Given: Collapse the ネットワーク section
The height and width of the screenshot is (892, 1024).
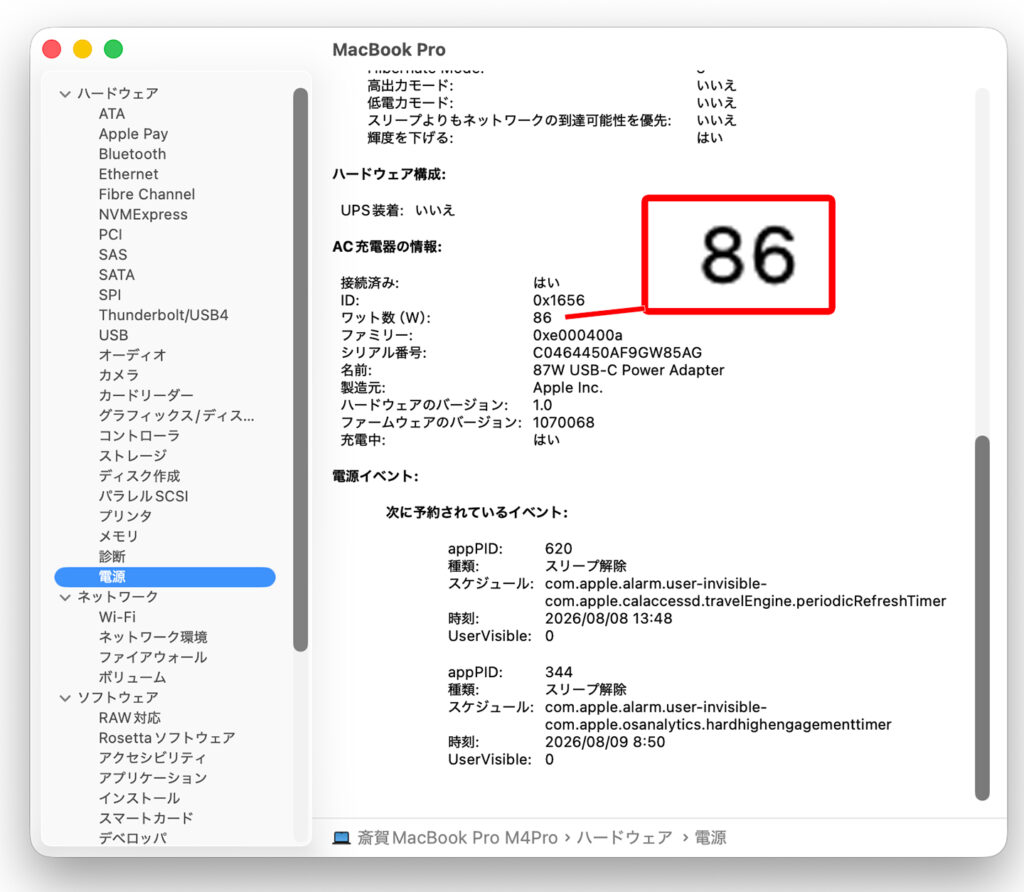Looking at the screenshot, I should pyautogui.click(x=65, y=597).
